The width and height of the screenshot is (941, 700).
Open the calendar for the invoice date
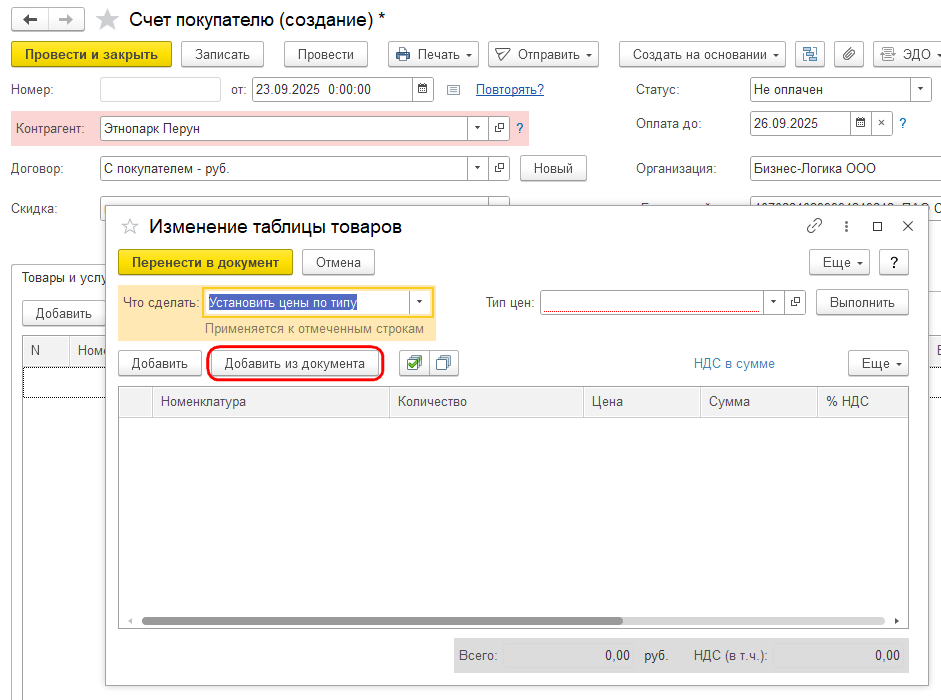click(422, 89)
